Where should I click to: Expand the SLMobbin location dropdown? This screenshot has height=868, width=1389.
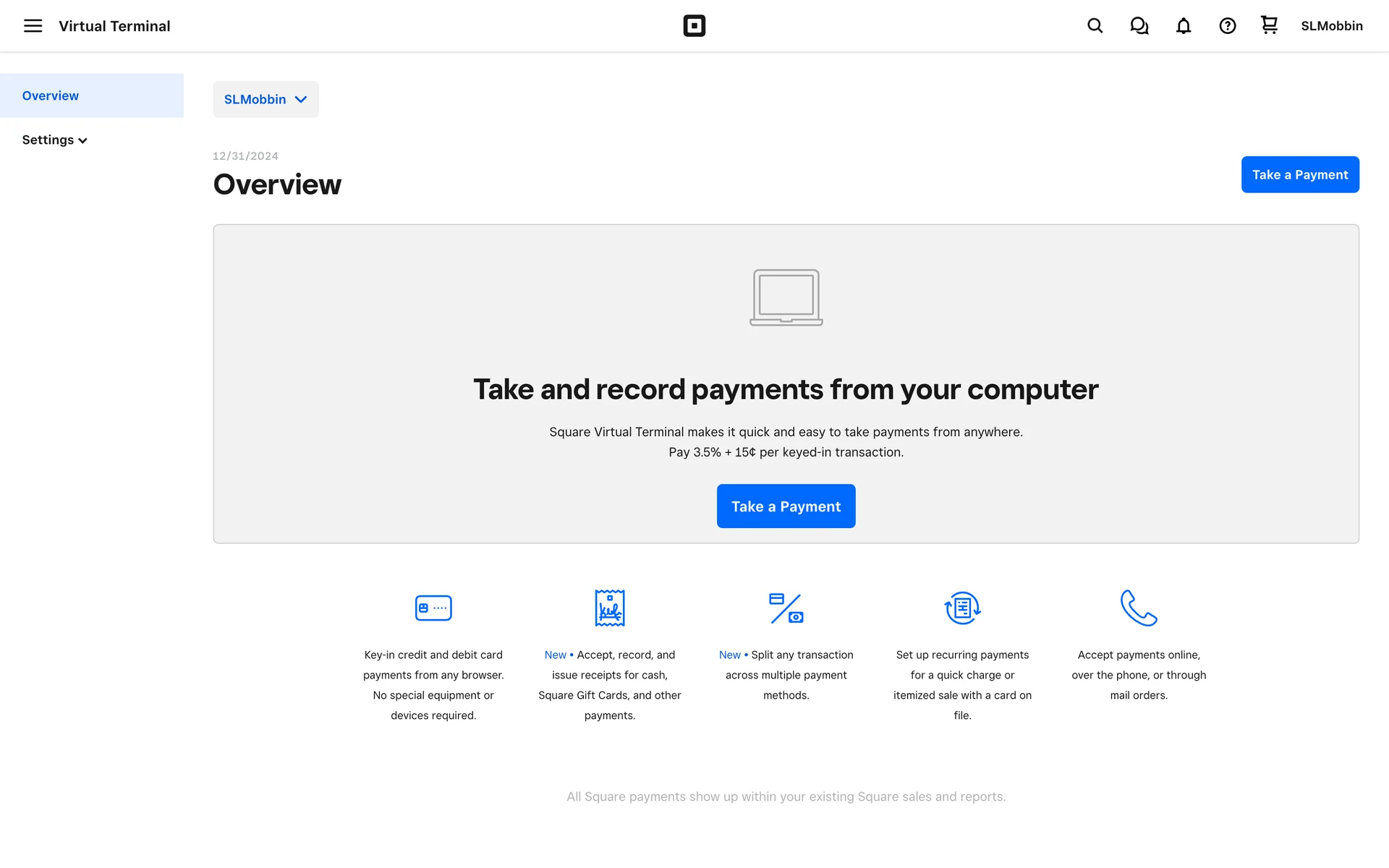click(266, 99)
